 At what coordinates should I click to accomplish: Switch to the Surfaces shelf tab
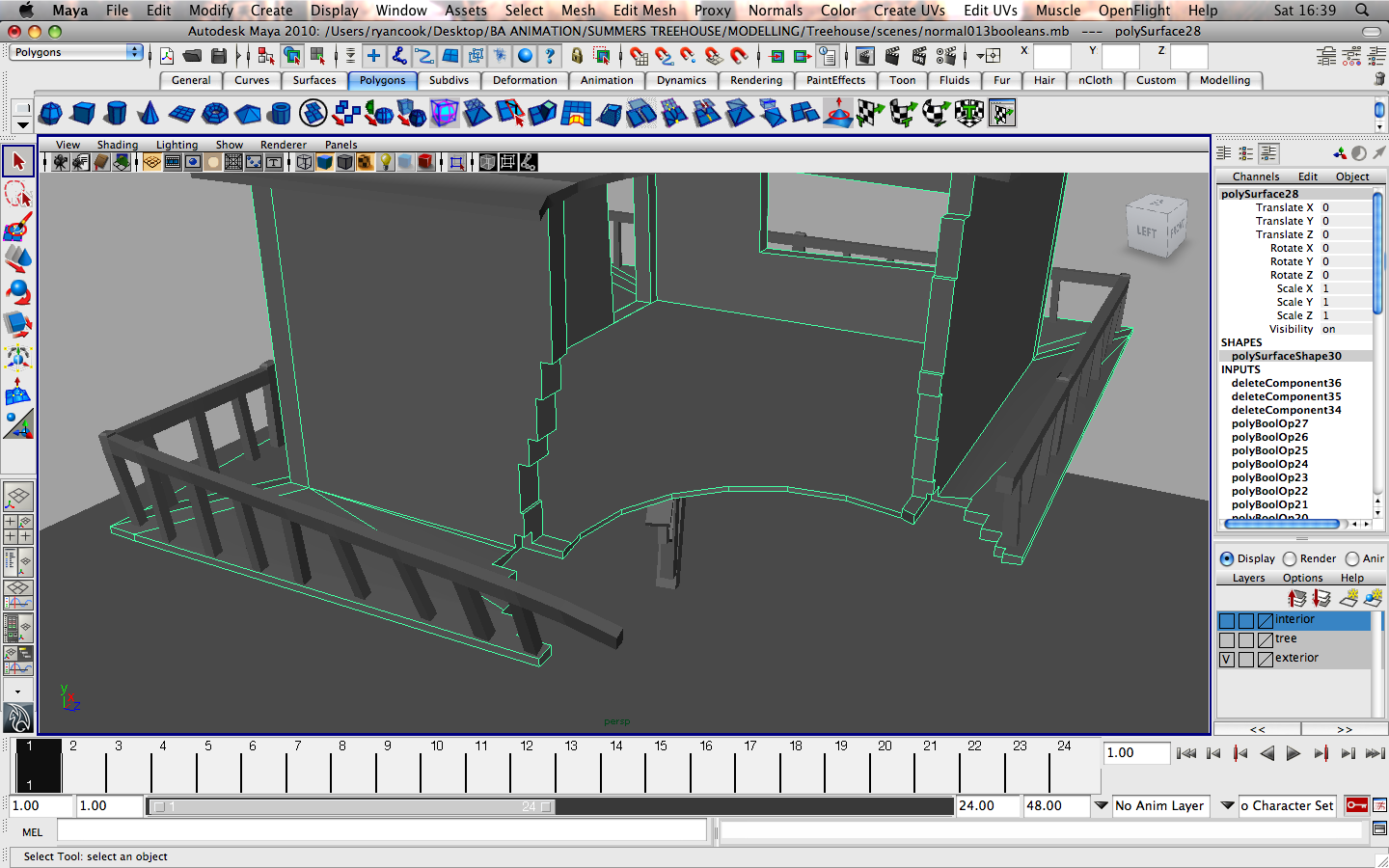pyautogui.click(x=314, y=80)
